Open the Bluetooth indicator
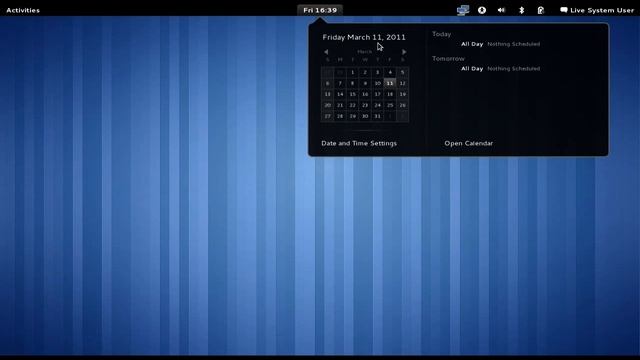 (521, 10)
